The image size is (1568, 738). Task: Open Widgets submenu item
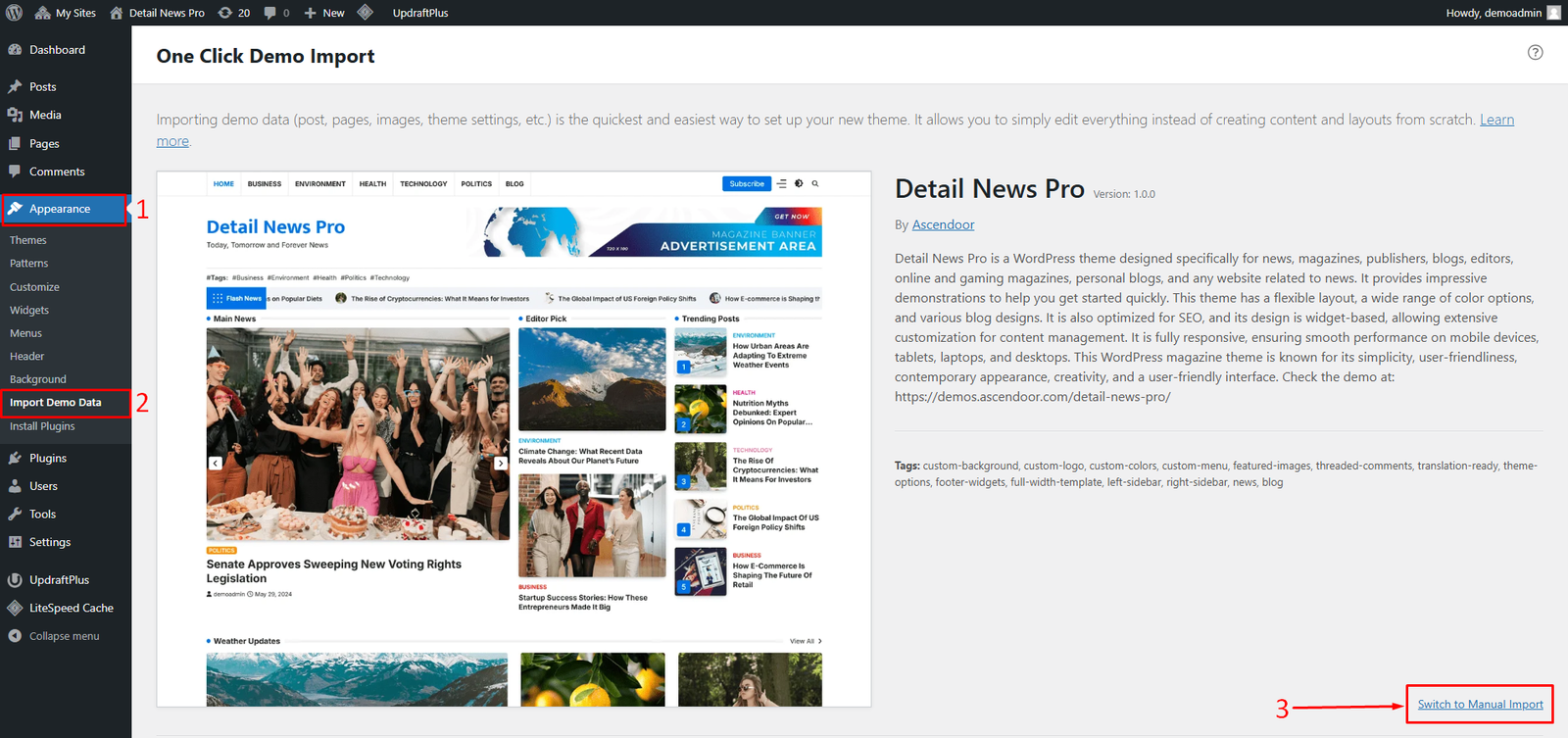tap(29, 310)
